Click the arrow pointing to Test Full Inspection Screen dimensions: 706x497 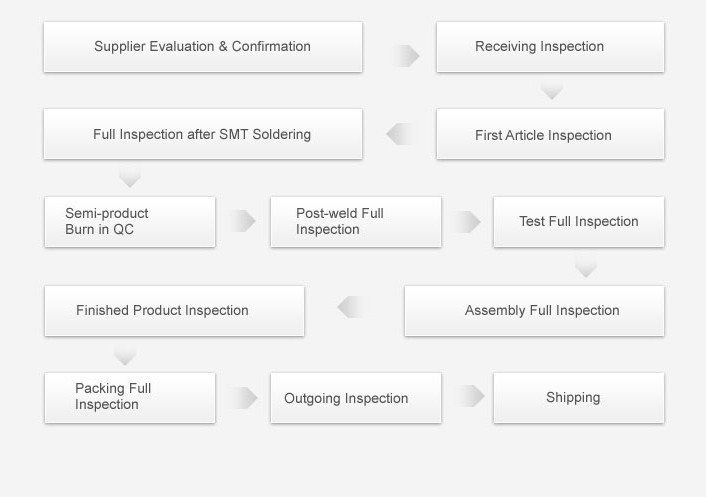[x=466, y=221]
